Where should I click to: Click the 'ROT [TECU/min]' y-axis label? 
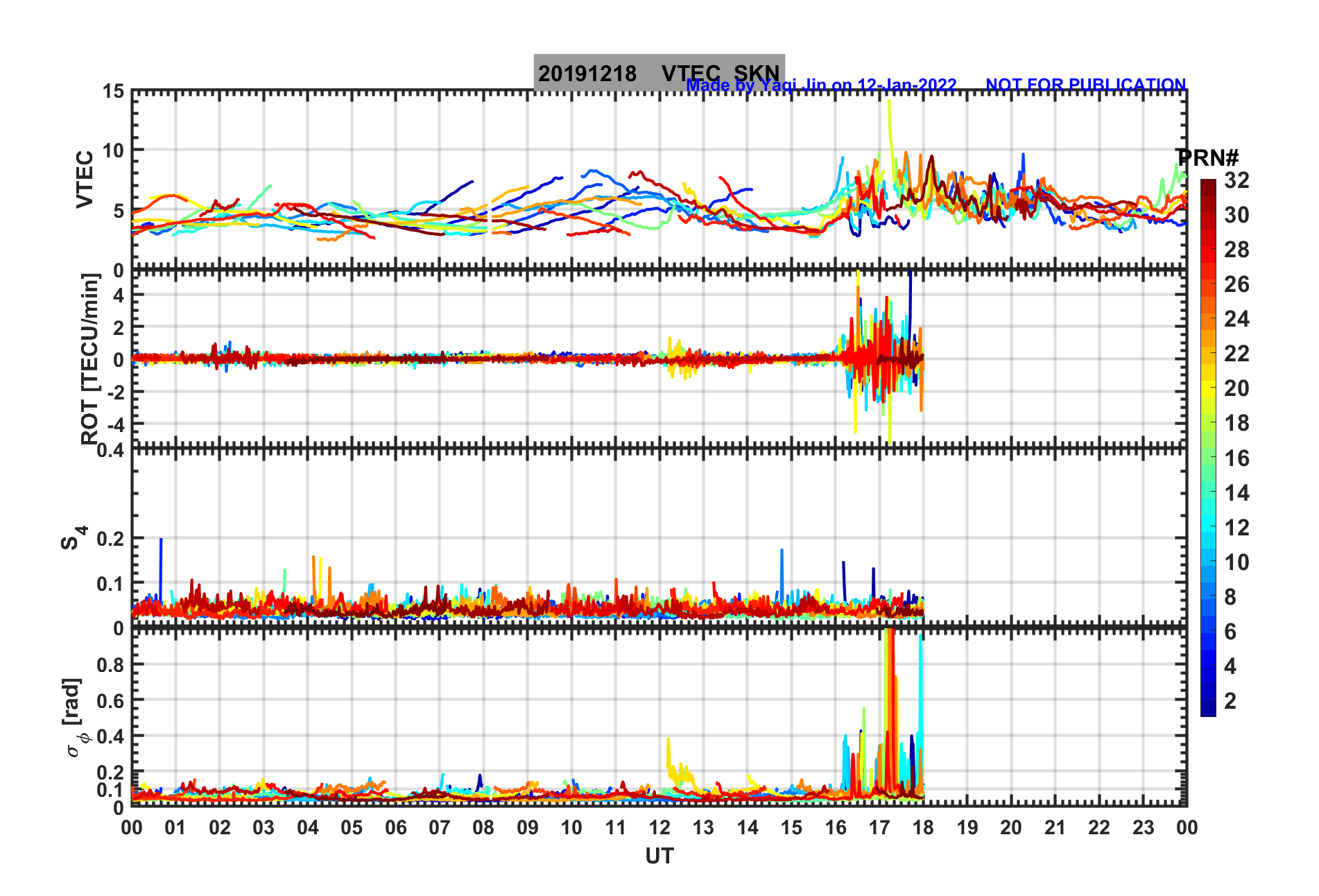(89, 359)
